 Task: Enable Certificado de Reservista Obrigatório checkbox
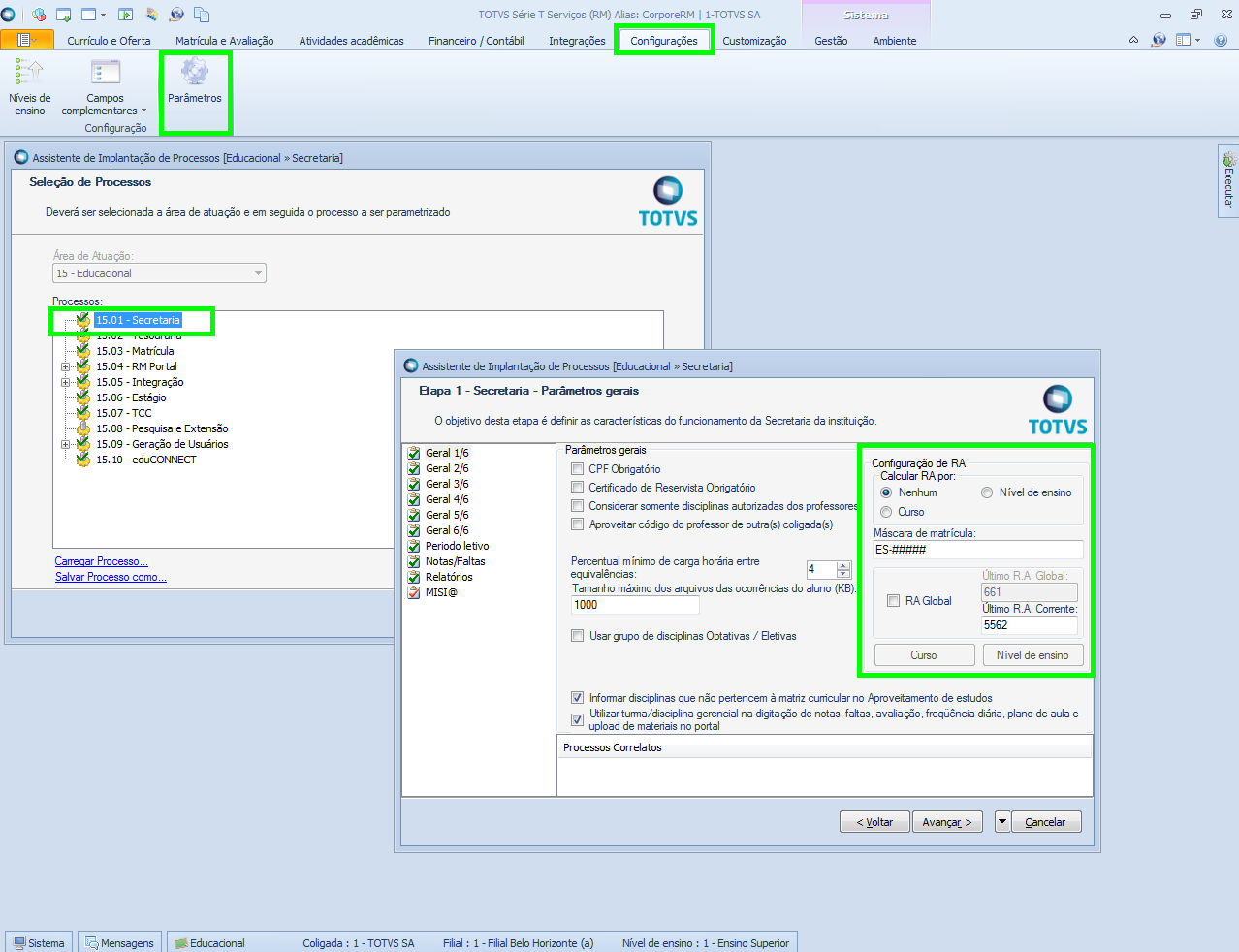pos(578,488)
